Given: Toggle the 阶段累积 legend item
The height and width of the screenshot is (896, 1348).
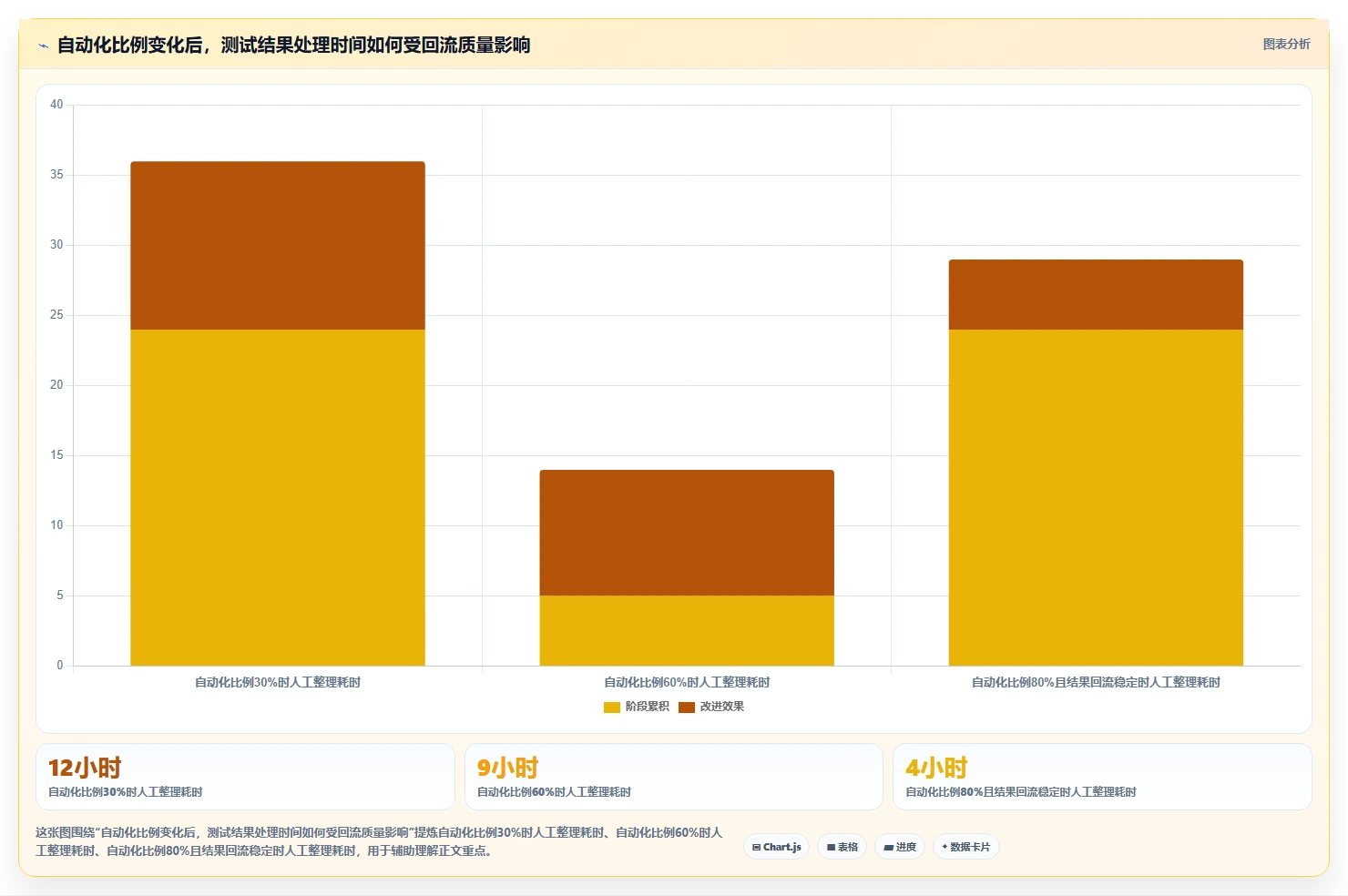Looking at the screenshot, I should coord(637,707).
